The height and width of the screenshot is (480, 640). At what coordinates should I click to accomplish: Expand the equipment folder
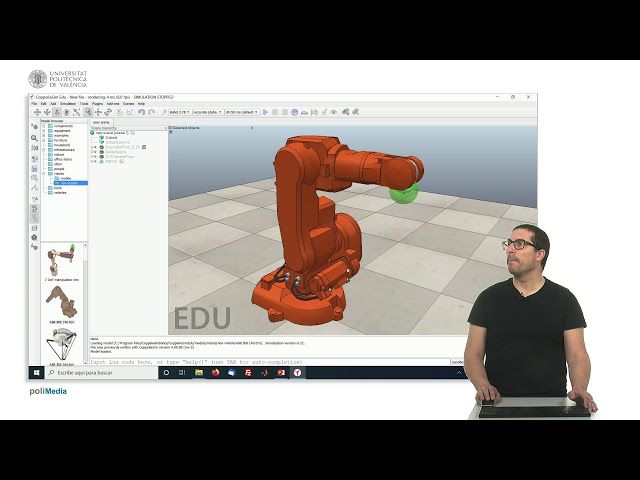point(44,131)
